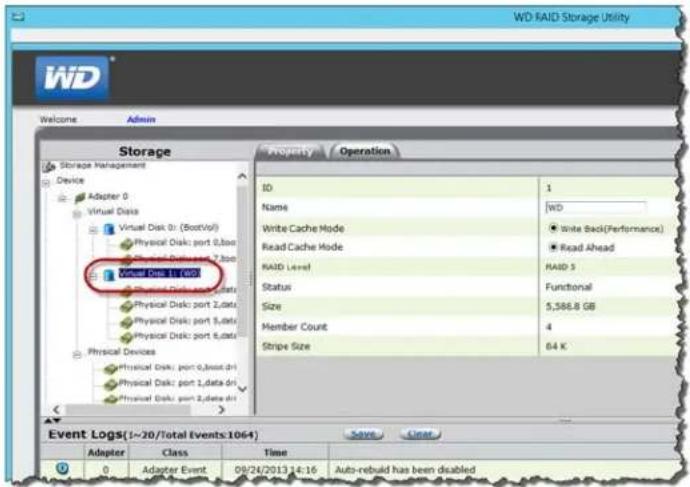
Task: Click the storage tree scroll-up arrow
Action: (242, 176)
